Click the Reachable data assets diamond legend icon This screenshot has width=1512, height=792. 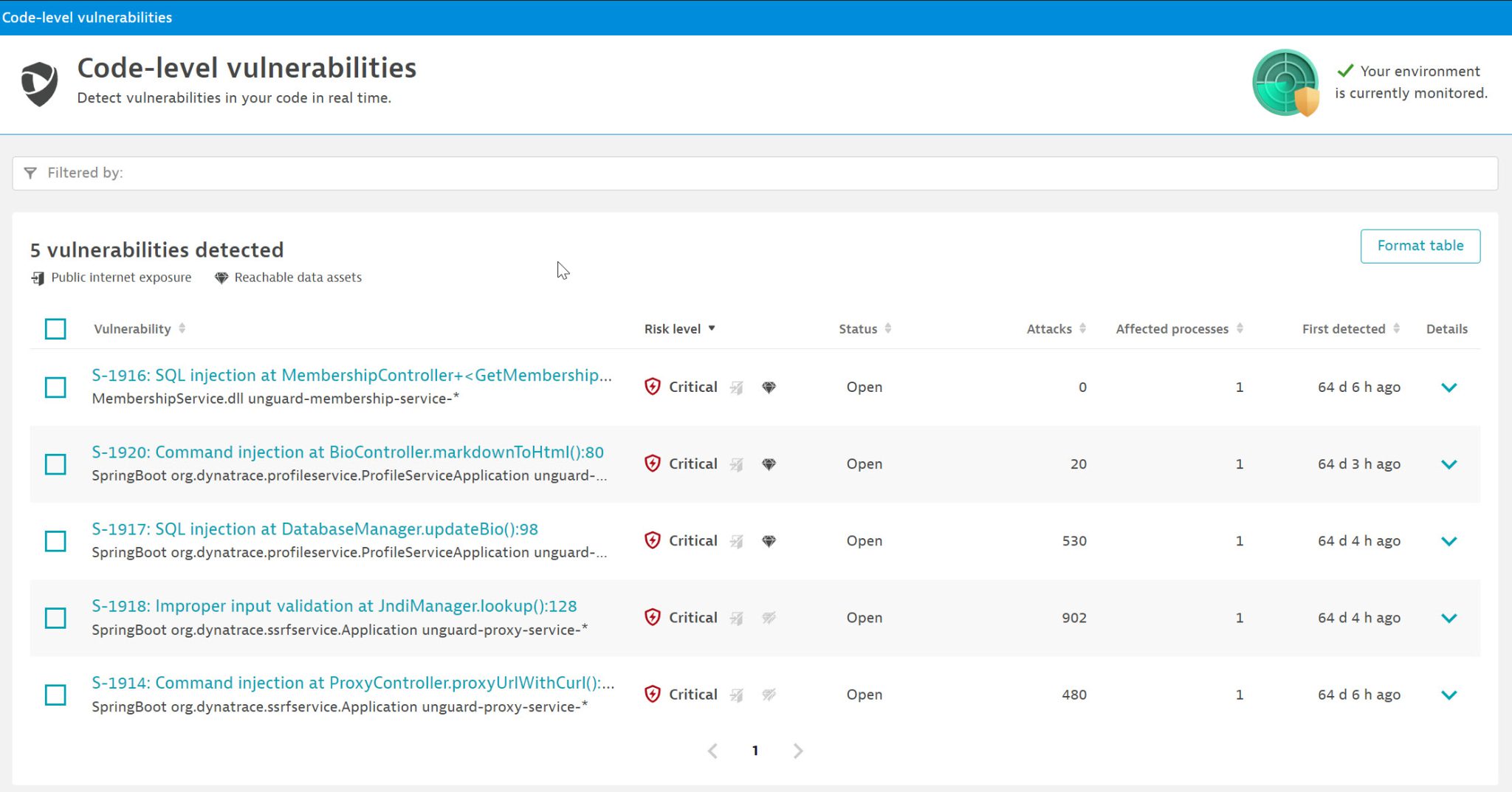point(221,278)
